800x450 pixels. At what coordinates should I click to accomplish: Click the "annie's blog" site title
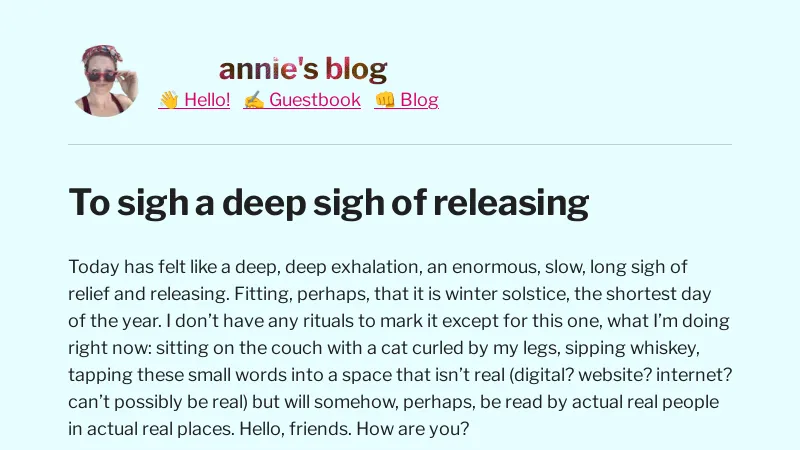[303, 69]
